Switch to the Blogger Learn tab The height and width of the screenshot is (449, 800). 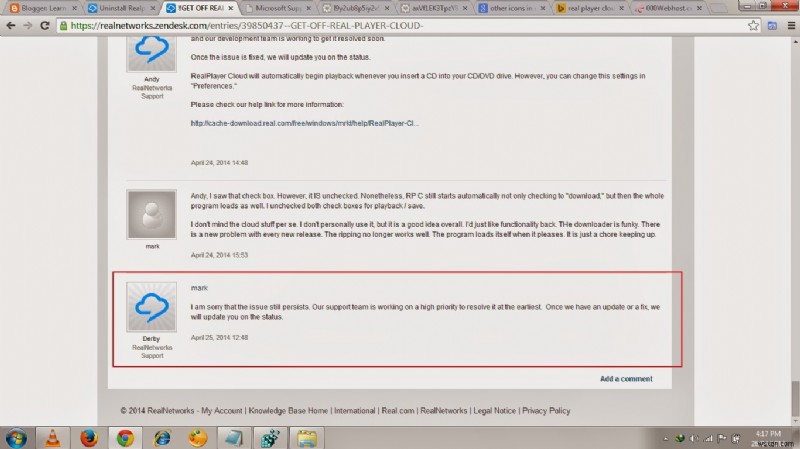(43, 8)
